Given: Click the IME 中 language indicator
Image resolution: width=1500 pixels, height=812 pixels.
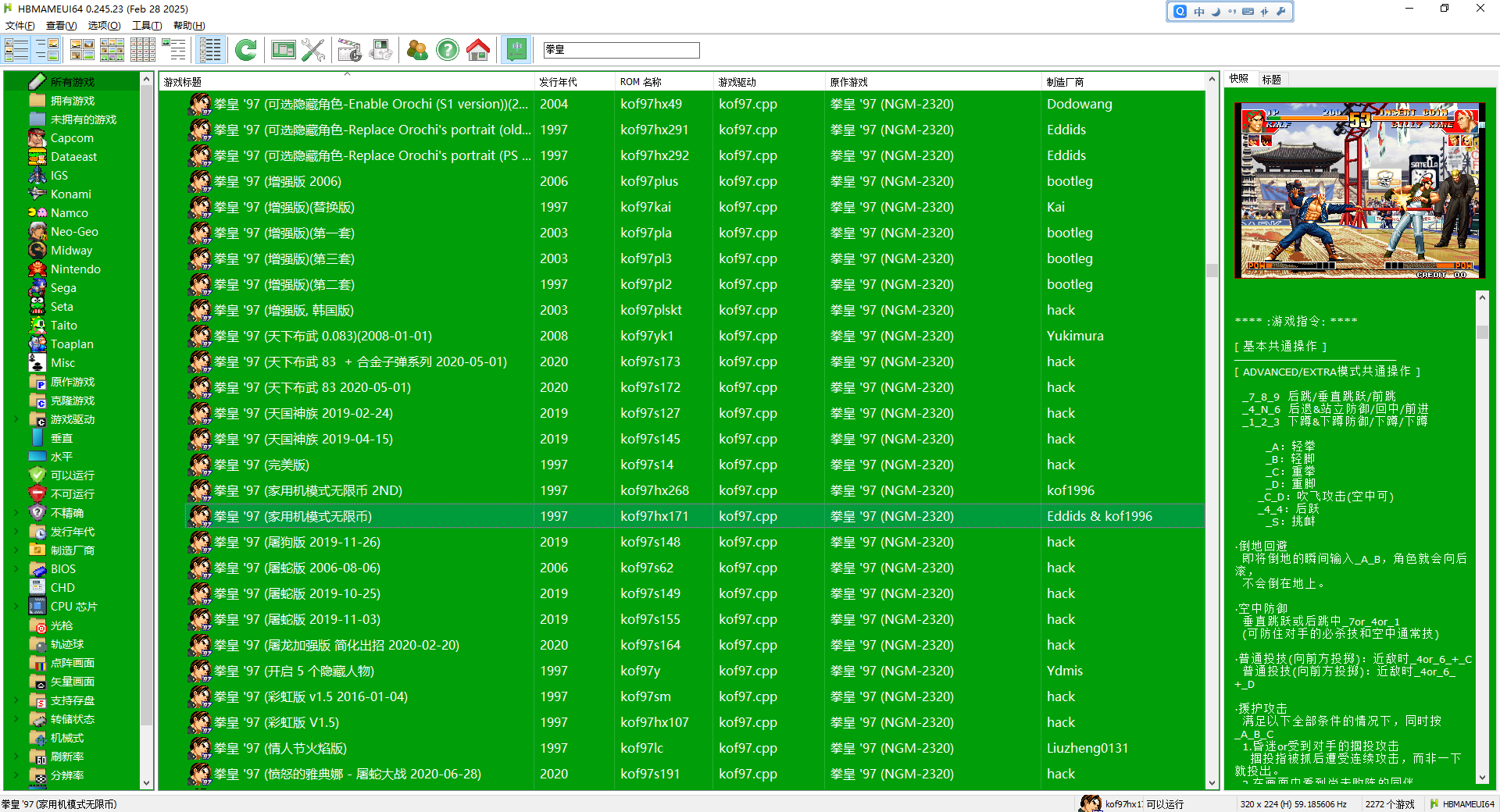Looking at the screenshot, I should (1198, 12).
